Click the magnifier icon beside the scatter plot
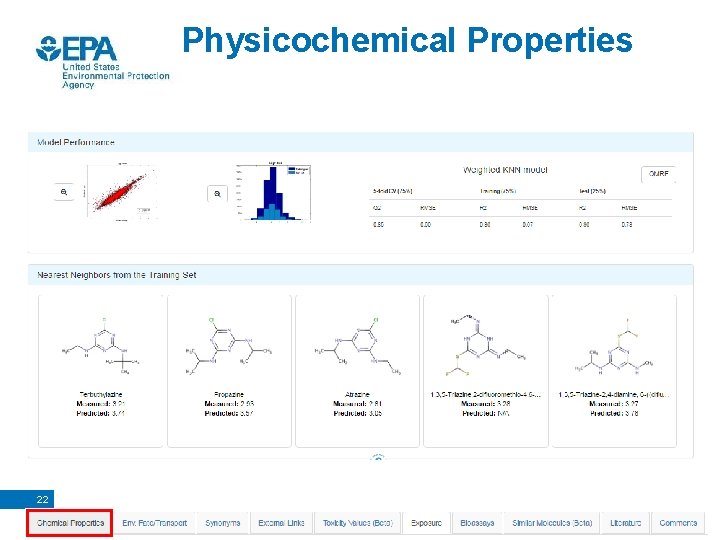Viewport: 720px width, 540px height. (64, 192)
